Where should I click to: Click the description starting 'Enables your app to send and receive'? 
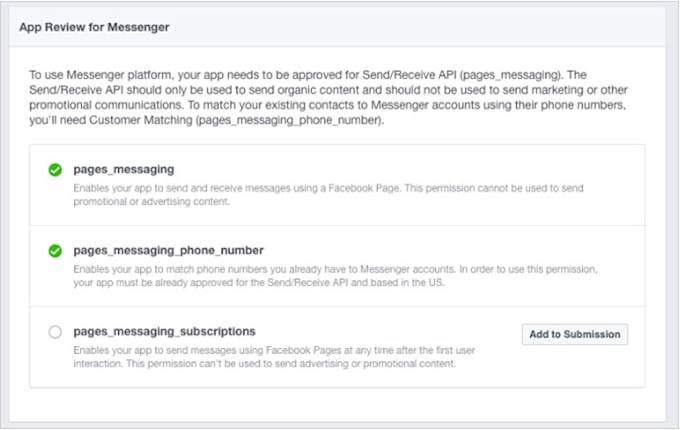pyautogui.click(x=328, y=195)
